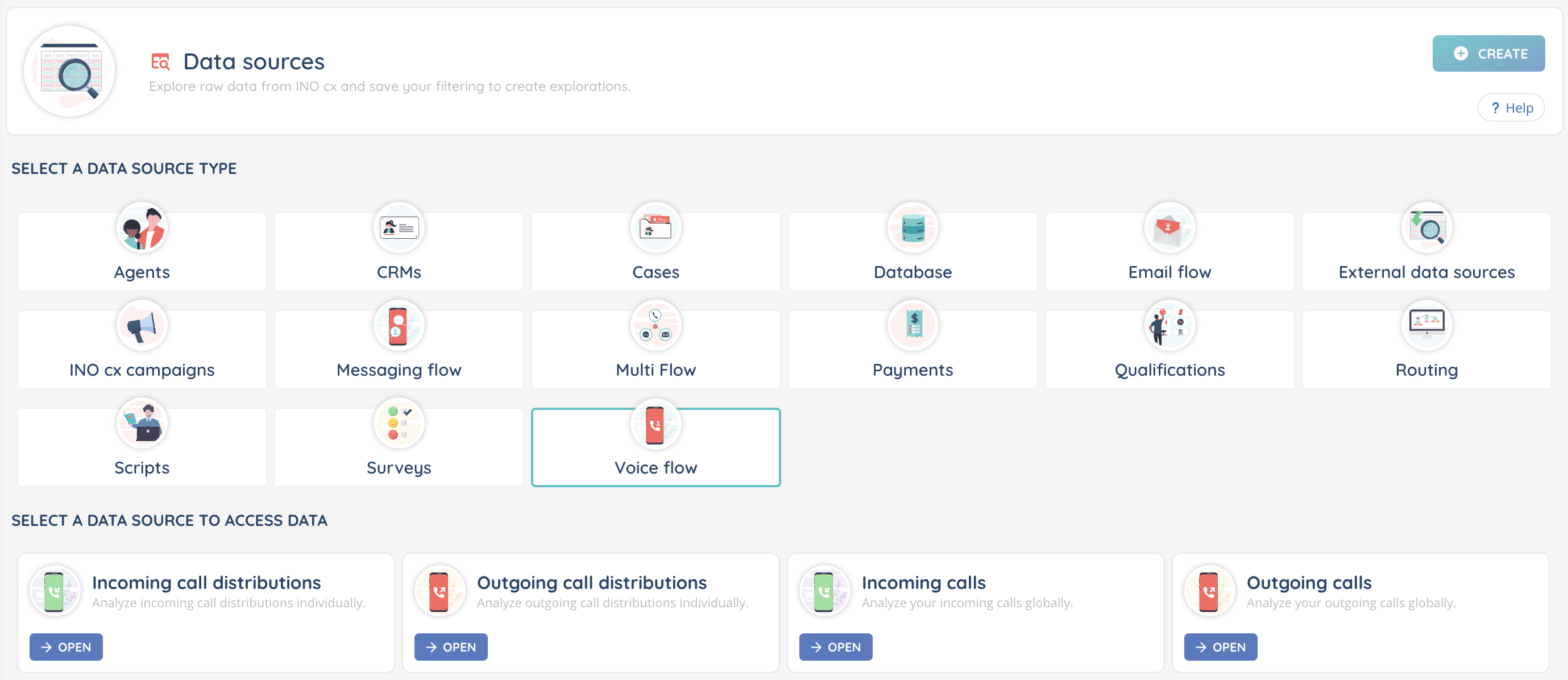Open Outgoing call distributions data source
This screenshot has height=680, width=1568.
coord(450,646)
